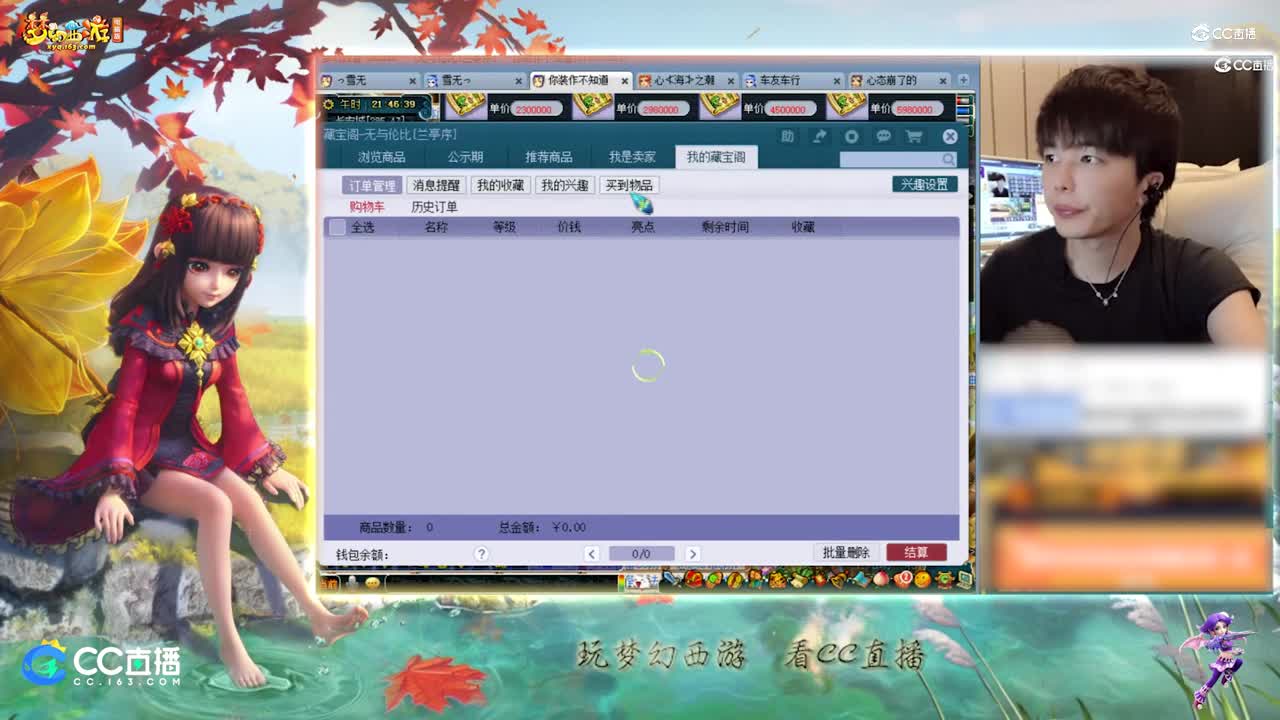Click the wallet balance question mark icon
This screenshot has width=1280, height=720.
click(481, 553)
